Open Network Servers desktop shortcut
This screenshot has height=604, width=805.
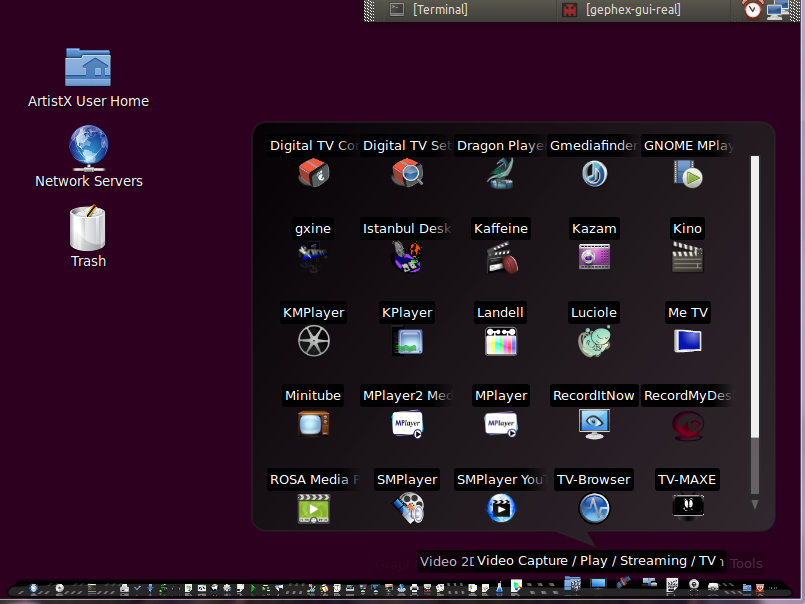pyautogui.click(x=88, y=148)
